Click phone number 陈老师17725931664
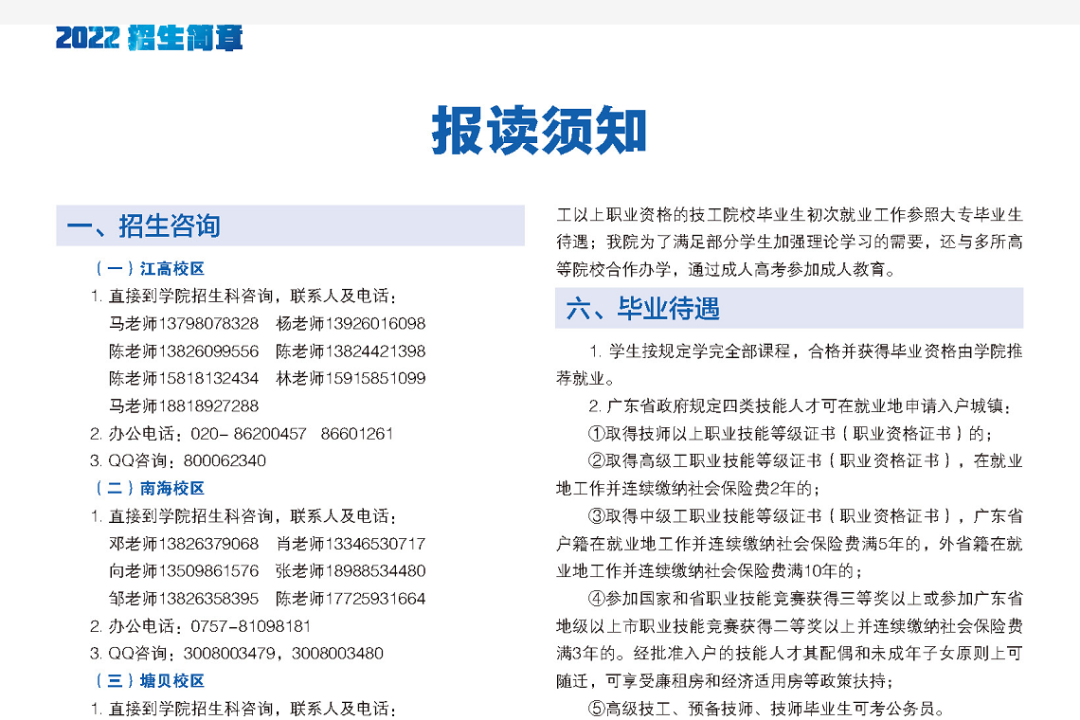The image size is (1080, 720). (x=351, y=598)
